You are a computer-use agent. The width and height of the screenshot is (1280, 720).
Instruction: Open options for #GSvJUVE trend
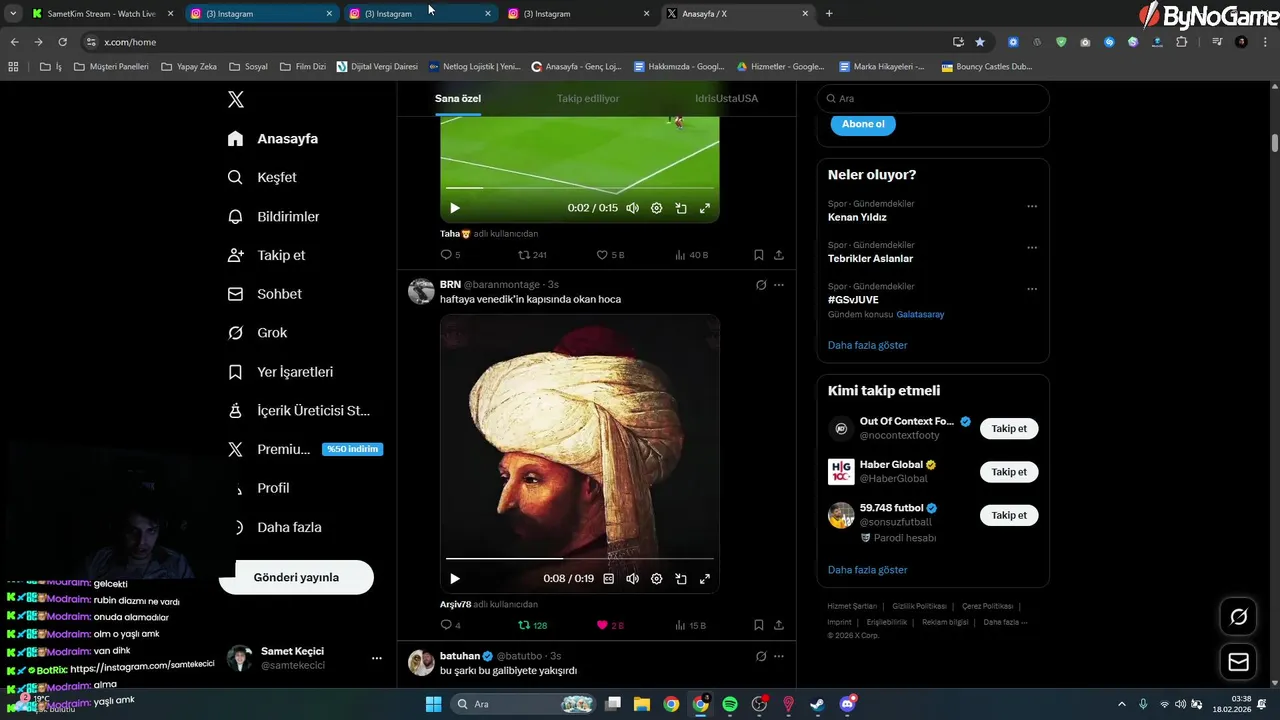(1032, 289)
